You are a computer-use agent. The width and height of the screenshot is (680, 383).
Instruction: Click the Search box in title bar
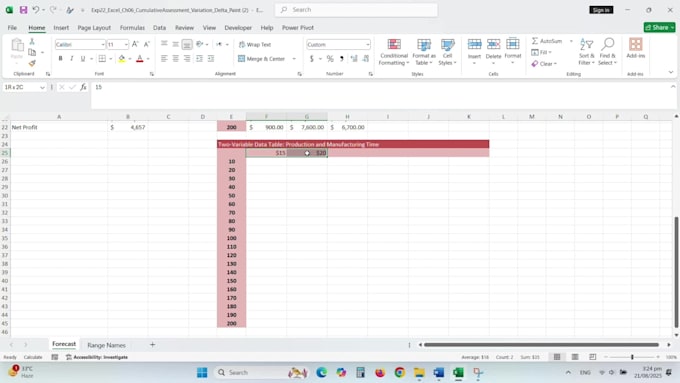[356, 10]
